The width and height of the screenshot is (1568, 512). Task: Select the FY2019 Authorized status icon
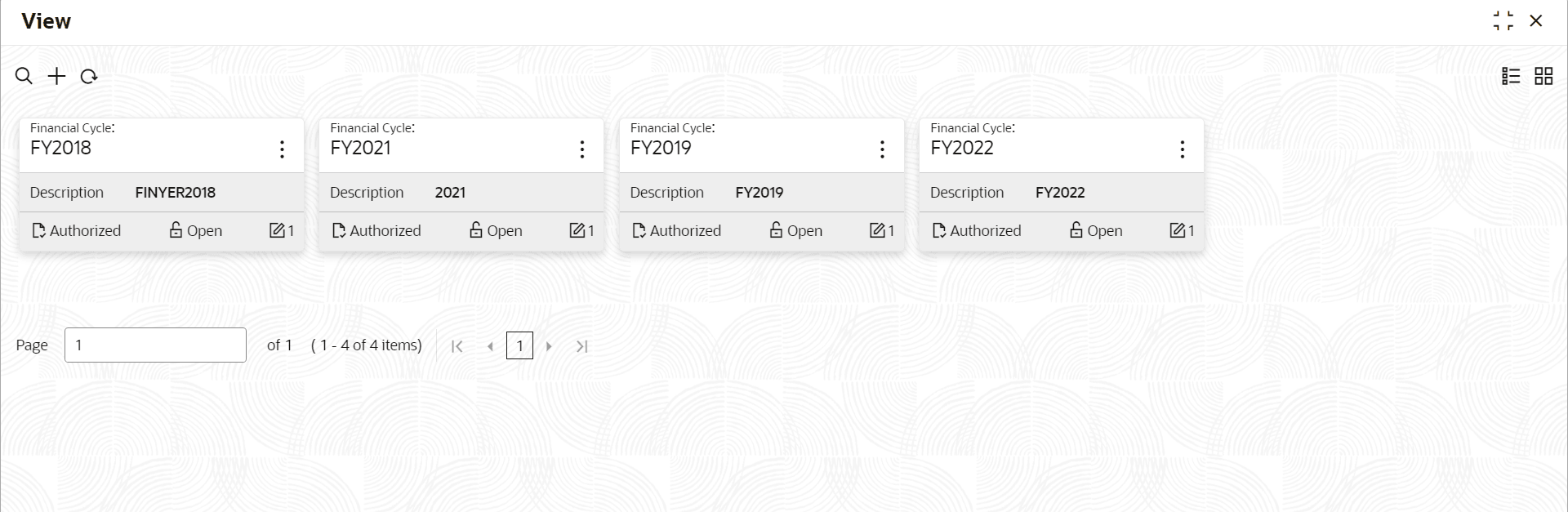(x=639, y=231)
